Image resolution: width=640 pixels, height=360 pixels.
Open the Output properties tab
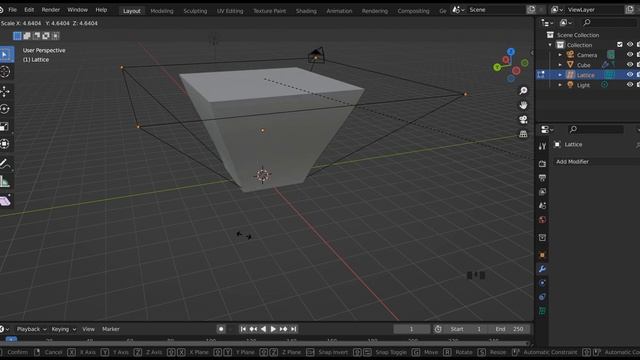pyautogui.click(x=542, y=178)
